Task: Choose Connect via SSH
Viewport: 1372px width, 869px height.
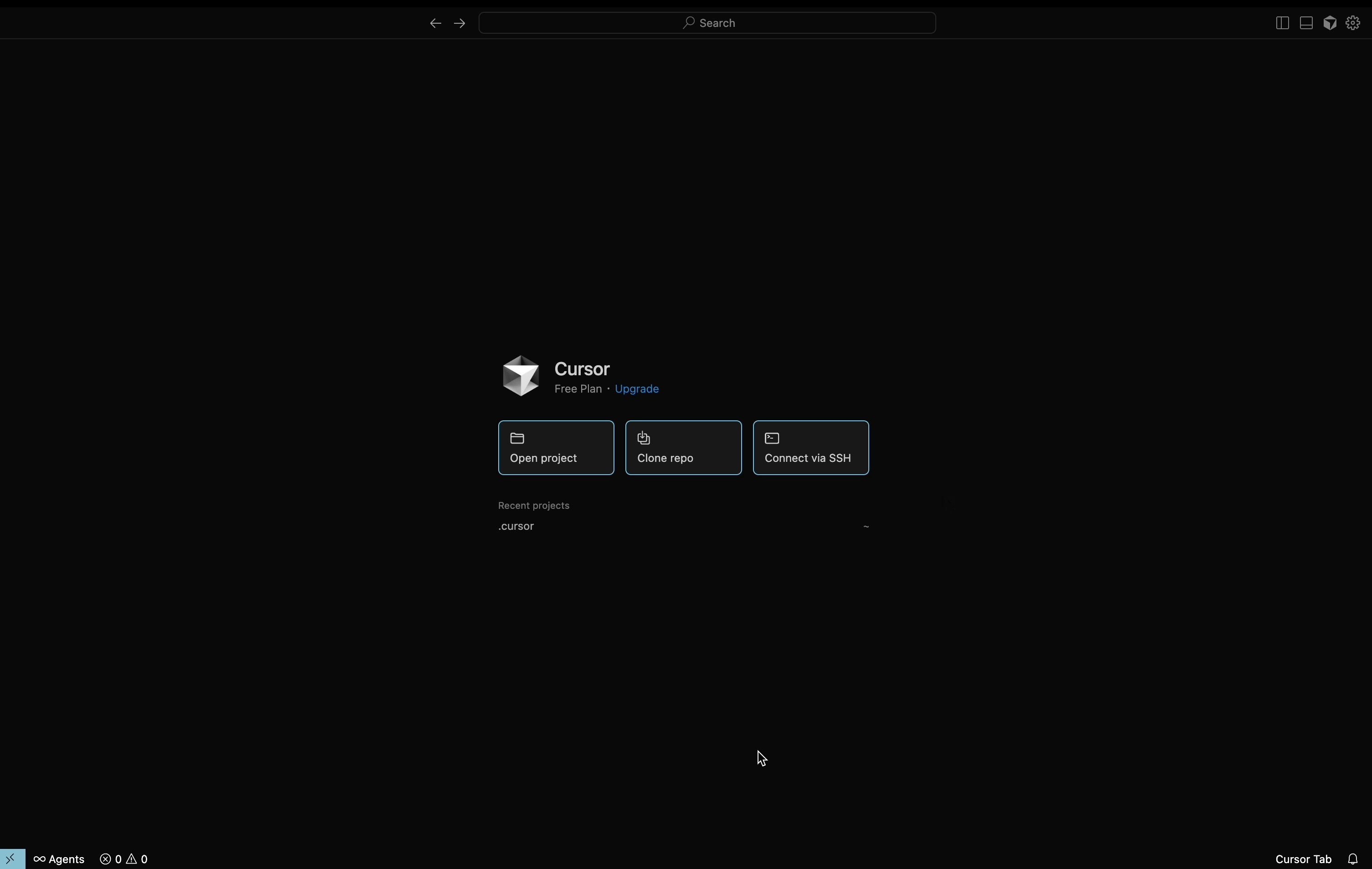Action: 811,447
